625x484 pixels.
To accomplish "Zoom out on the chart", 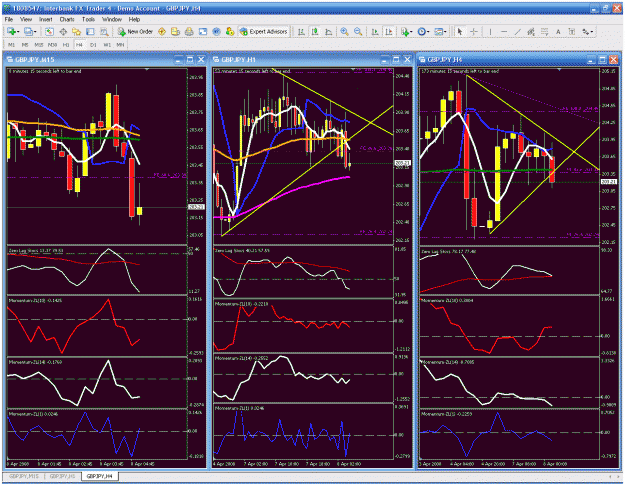I will click(358, 31).
